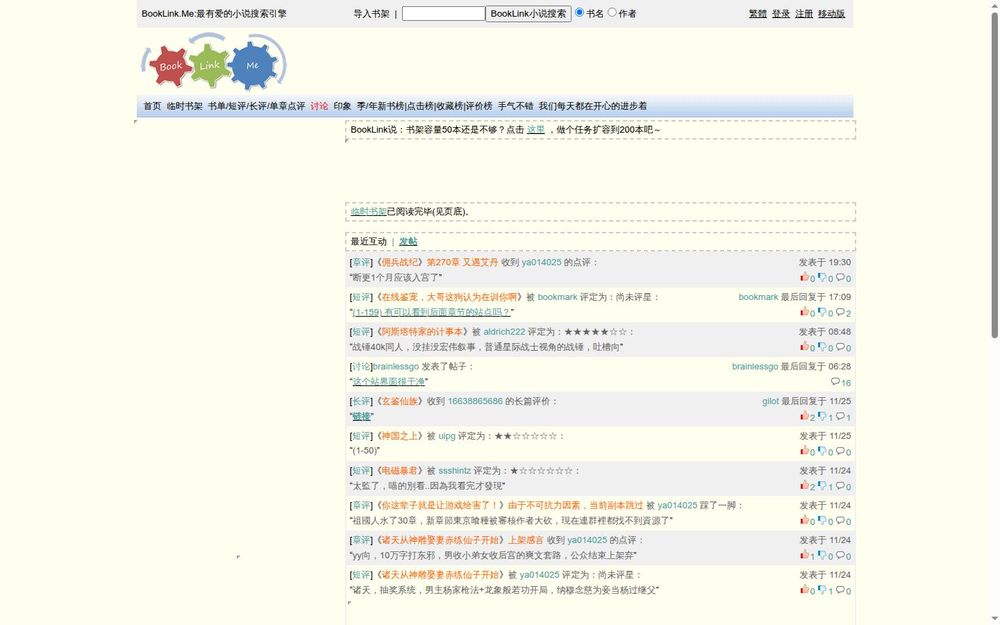The image size is (1000, 625).
Task: Click inside the search input field
Action: (443, 12)
